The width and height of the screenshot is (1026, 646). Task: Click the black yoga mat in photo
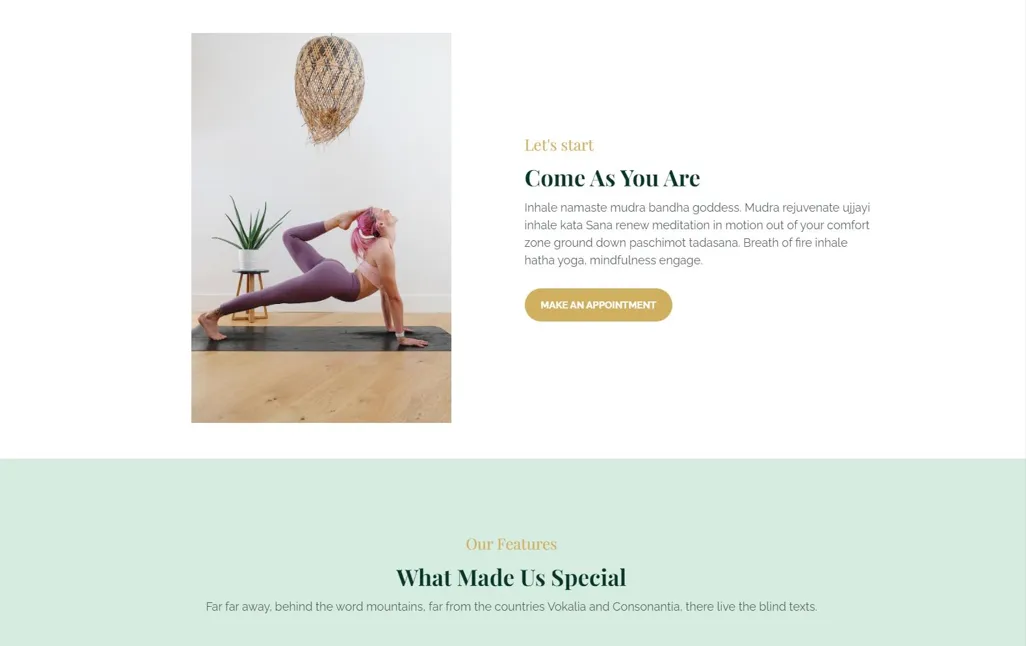(x=321, y=339)
